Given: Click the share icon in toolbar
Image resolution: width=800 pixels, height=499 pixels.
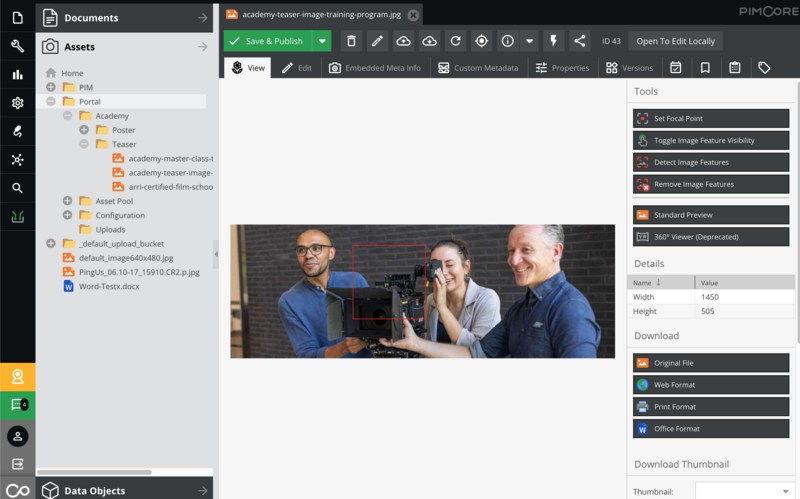Looking at the screenshot, I should pos(580,41).
